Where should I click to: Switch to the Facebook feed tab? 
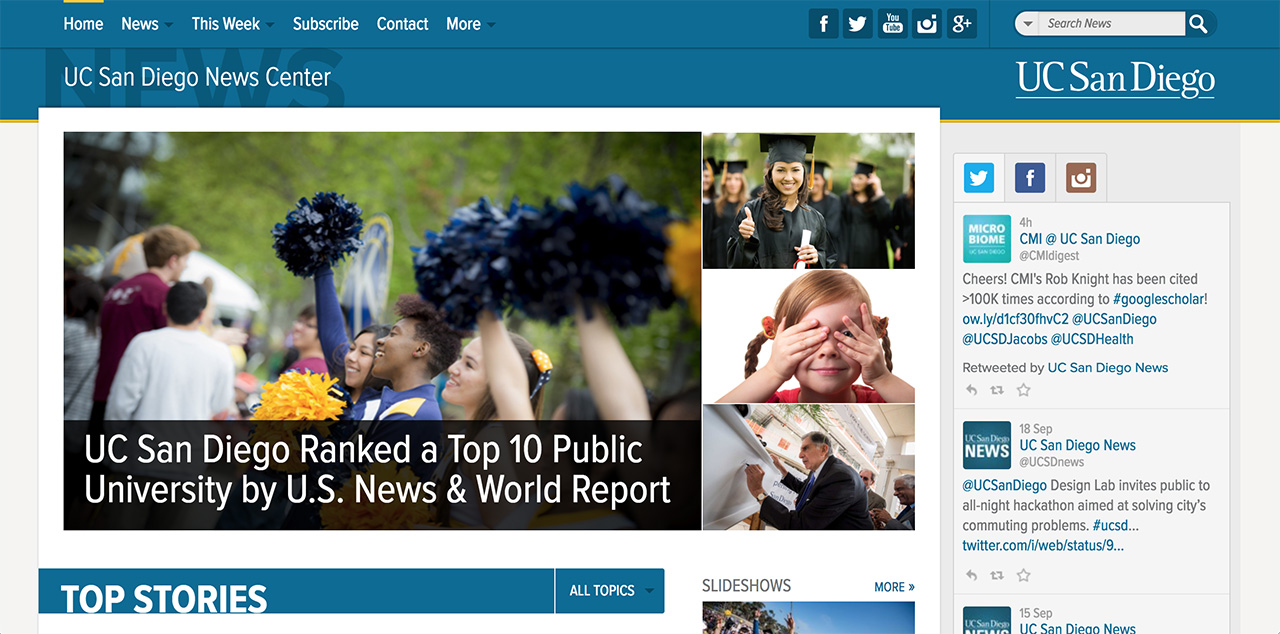[x=1030, y=178]
